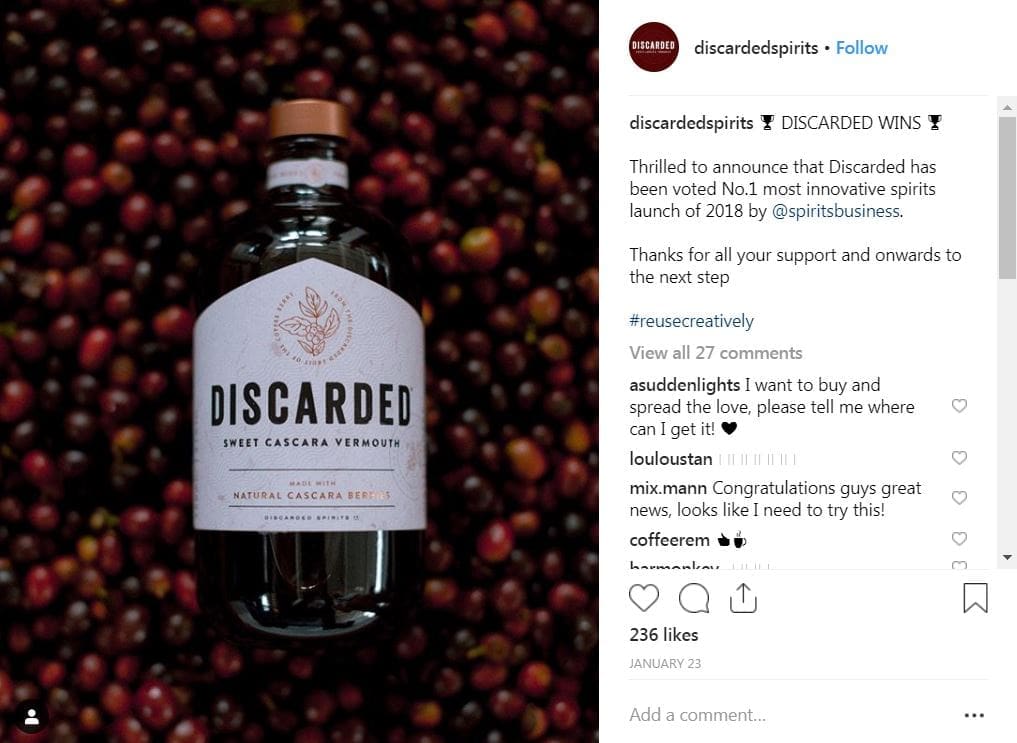Like the post with the heart icon
The height and width of the screenshot is (743, 1017).
point(643,598)
